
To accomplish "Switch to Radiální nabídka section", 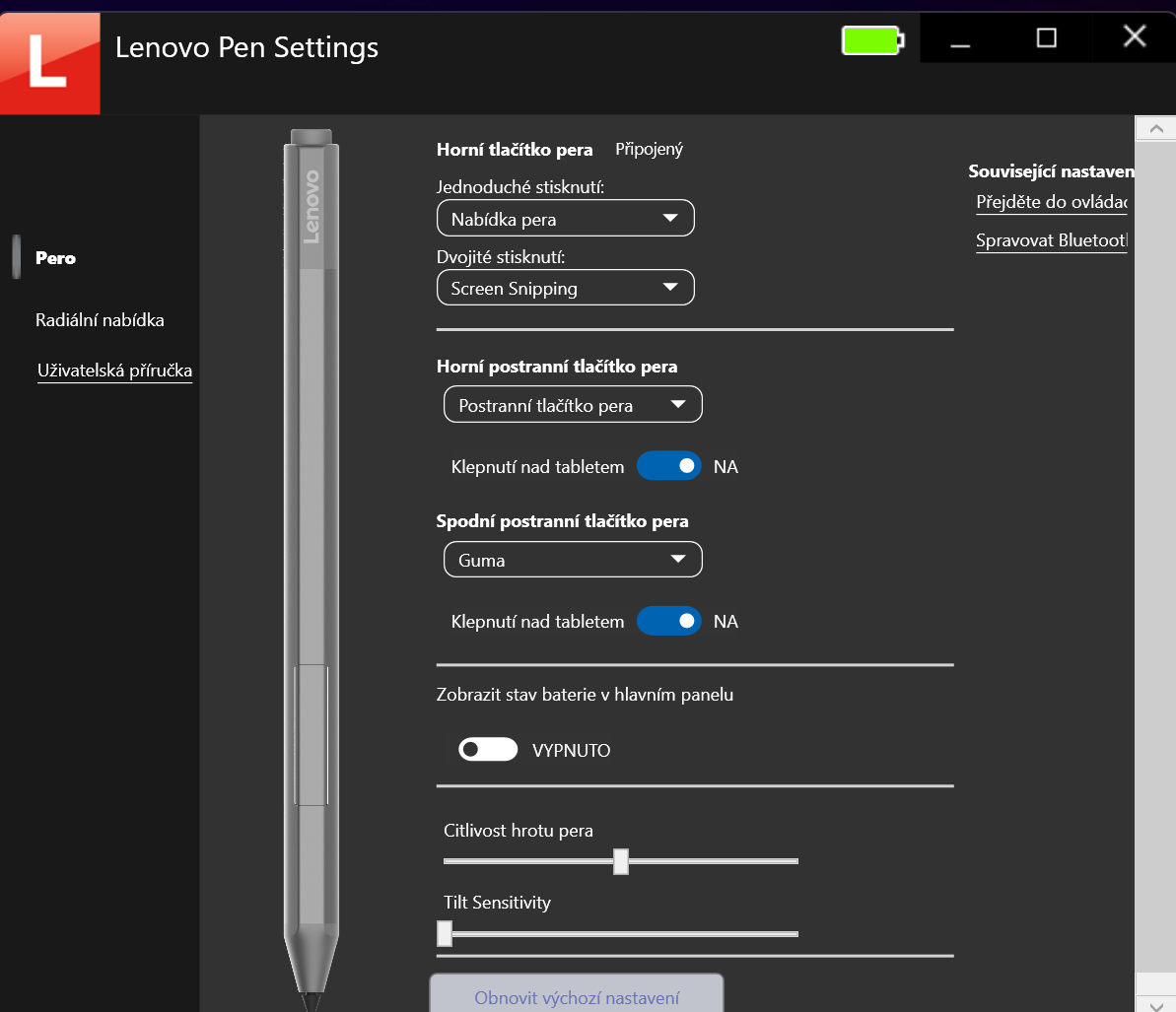I will [100, 320].
